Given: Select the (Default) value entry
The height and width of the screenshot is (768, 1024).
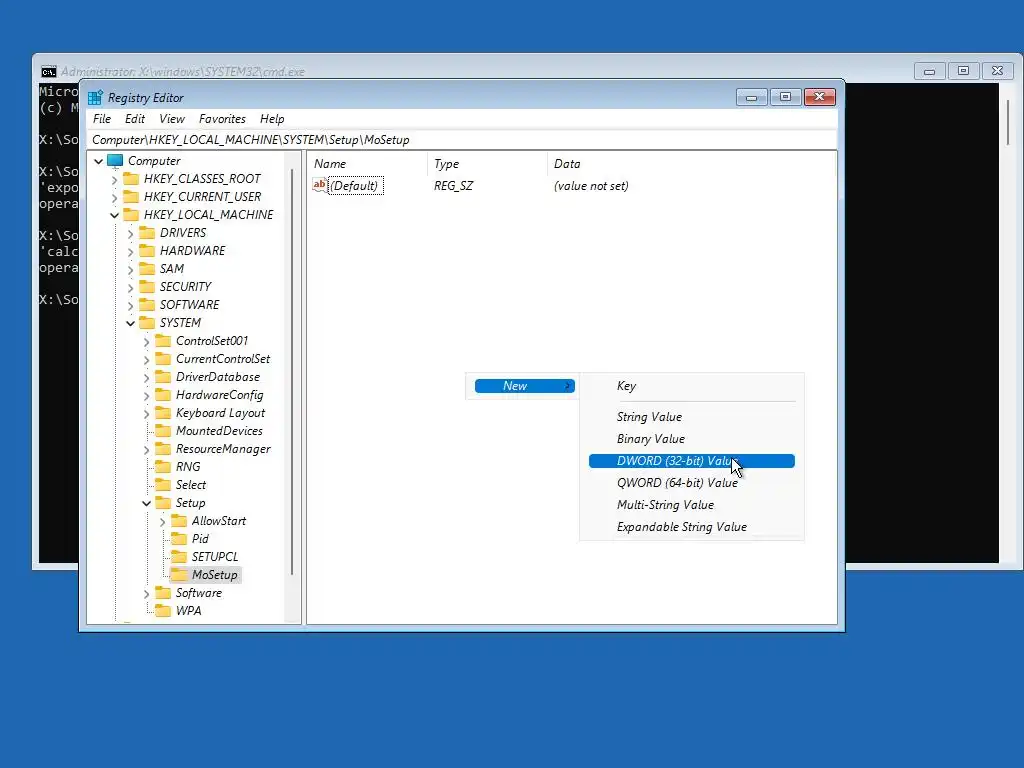Looking at the screenshot, I should point(354,186).
